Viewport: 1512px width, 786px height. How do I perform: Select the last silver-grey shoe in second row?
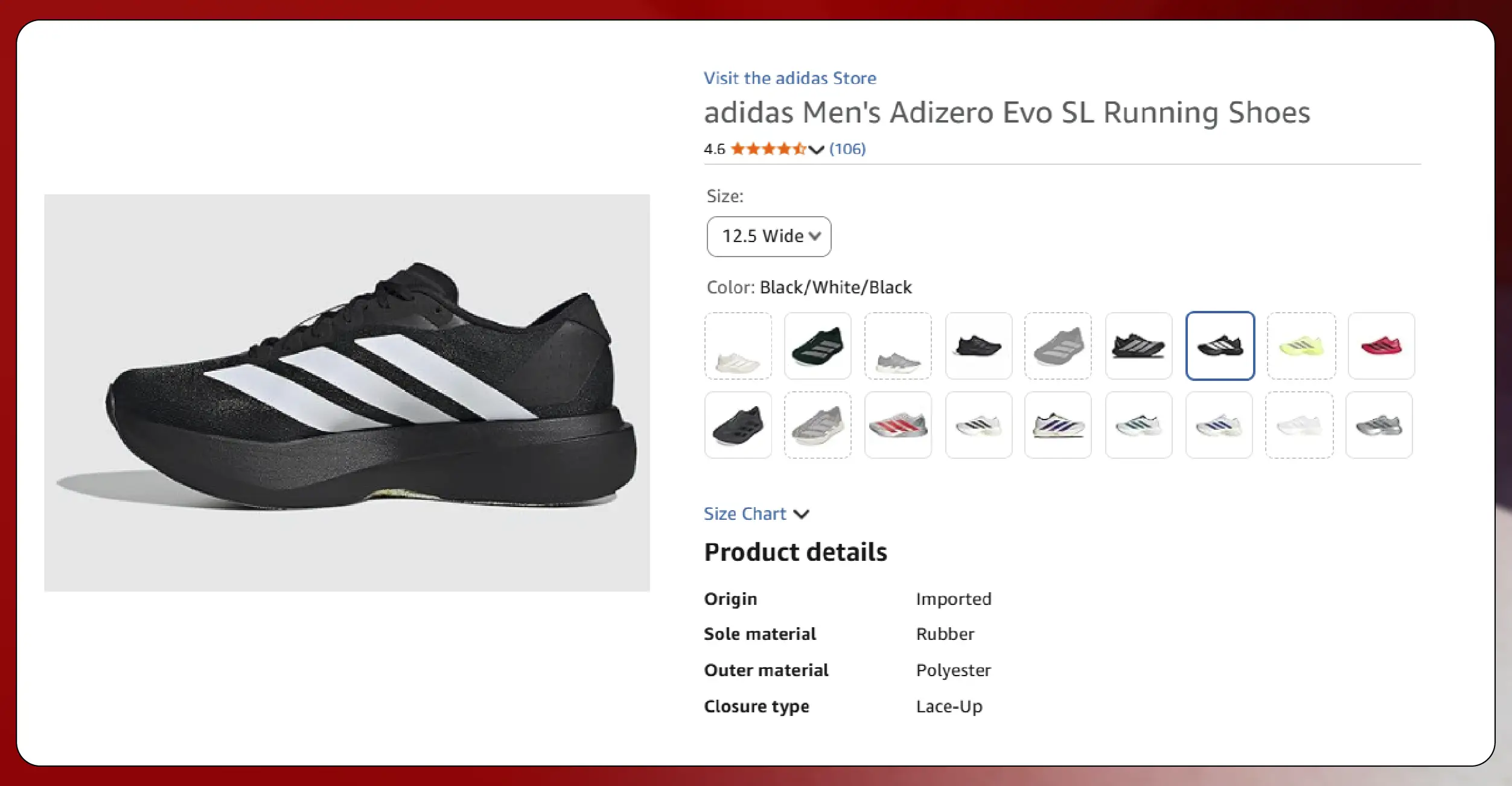pos(1379,425)
